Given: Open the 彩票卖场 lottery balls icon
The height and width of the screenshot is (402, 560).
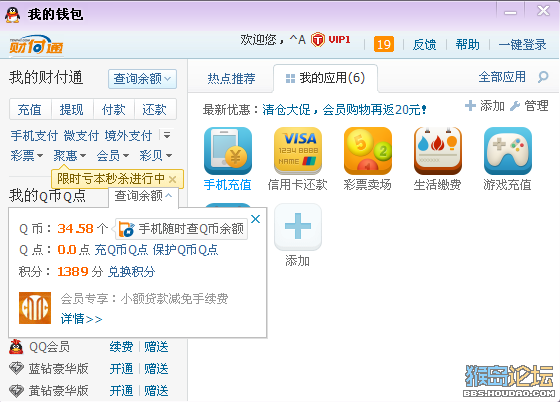Looking at the screenshot, I should coord(368,151).
